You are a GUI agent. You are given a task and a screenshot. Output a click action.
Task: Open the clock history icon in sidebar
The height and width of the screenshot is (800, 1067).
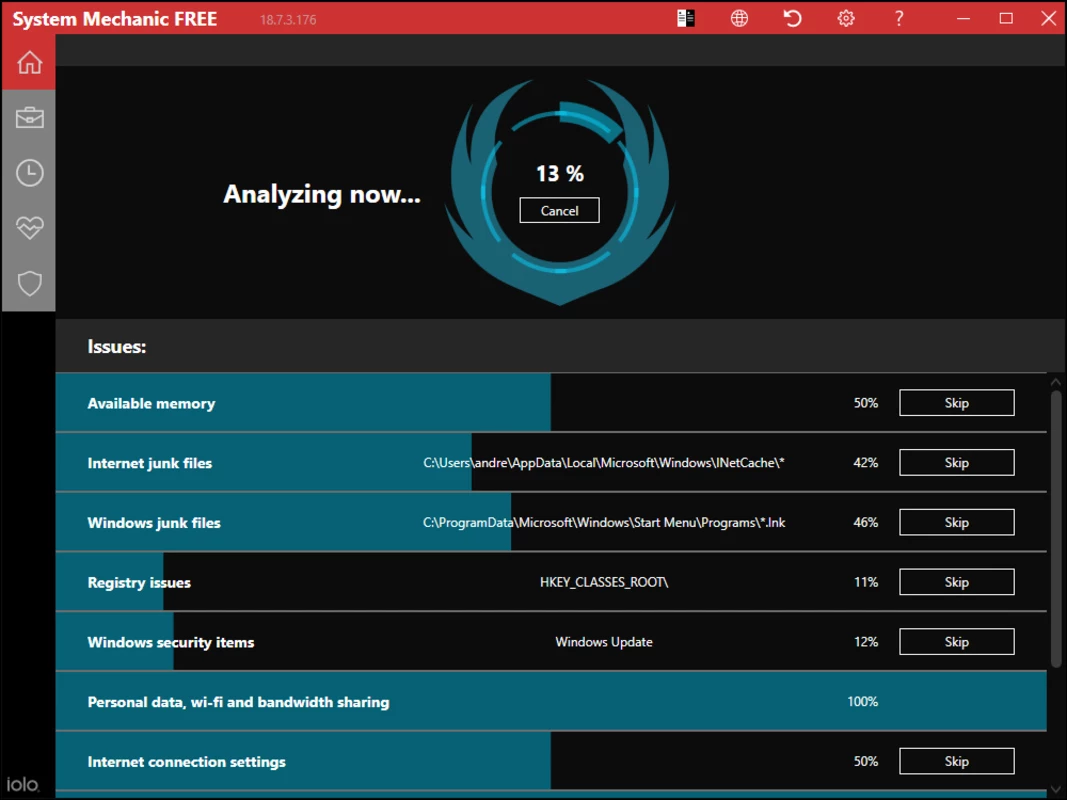point(29,173)
